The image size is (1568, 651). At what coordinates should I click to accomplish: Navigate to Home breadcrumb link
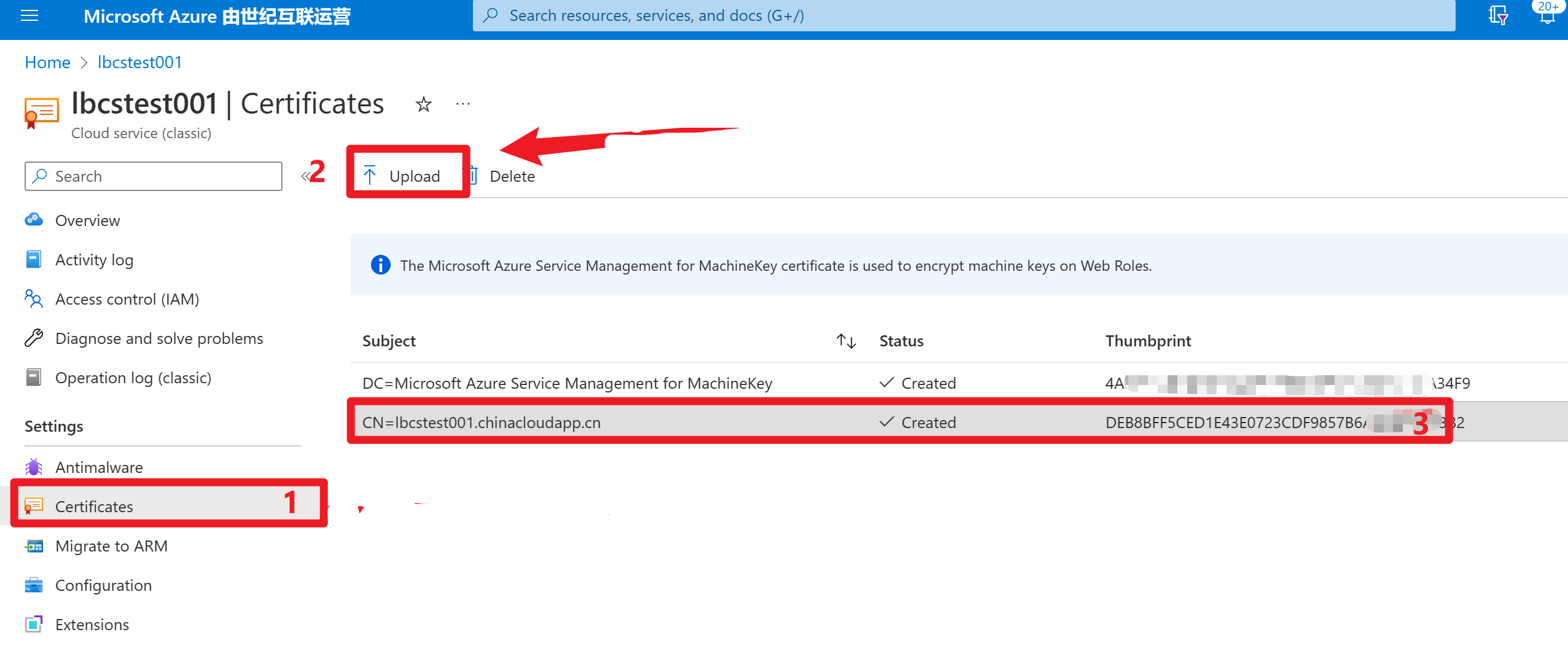coord(47,62)
